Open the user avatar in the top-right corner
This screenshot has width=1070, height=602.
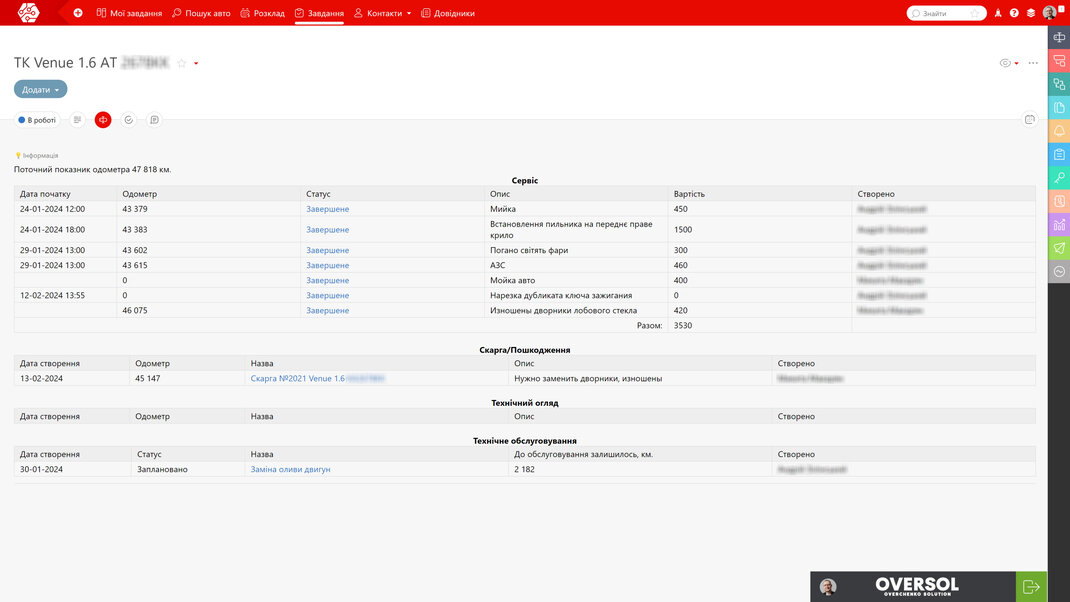point(1050,13)
